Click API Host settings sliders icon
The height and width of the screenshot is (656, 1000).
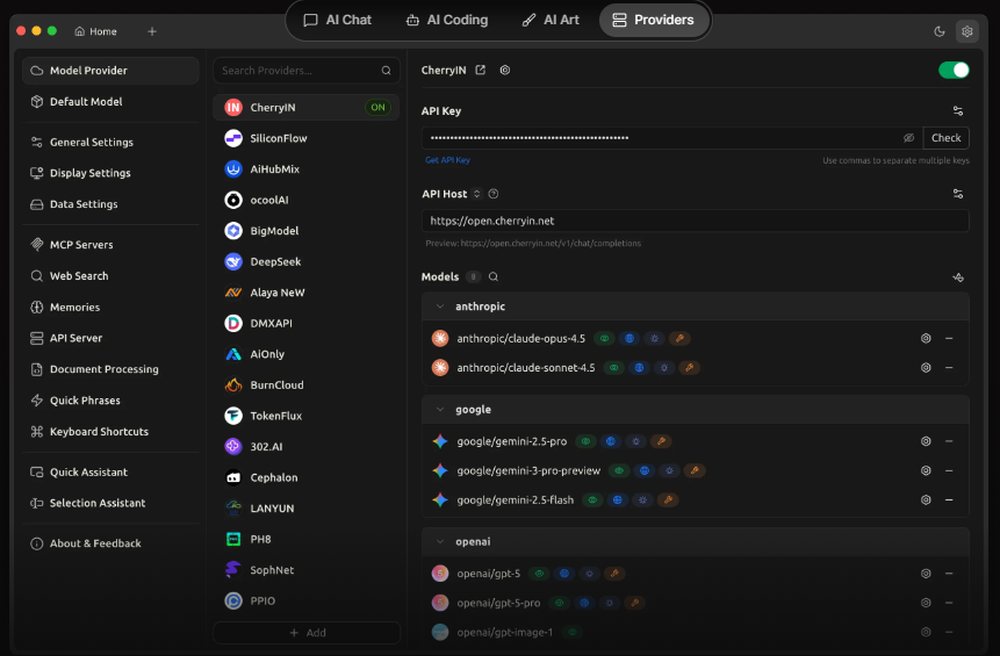(x=958, y=194)
